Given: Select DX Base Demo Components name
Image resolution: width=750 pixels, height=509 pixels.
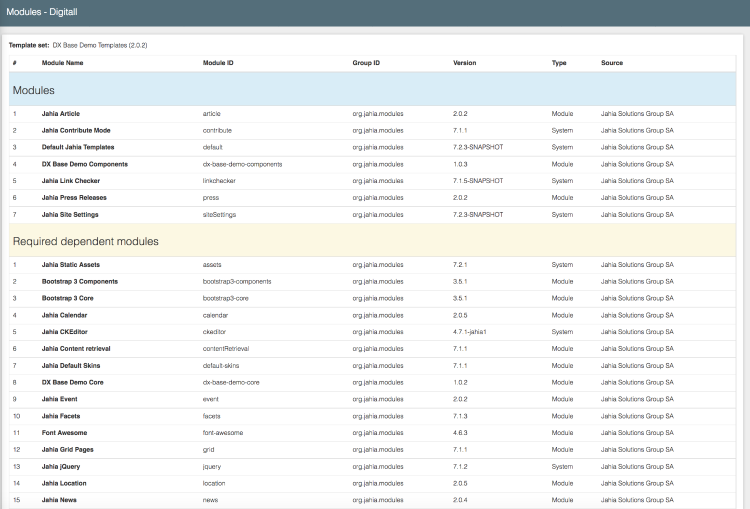Looking at the screenshot, I should tap(85, 164).
